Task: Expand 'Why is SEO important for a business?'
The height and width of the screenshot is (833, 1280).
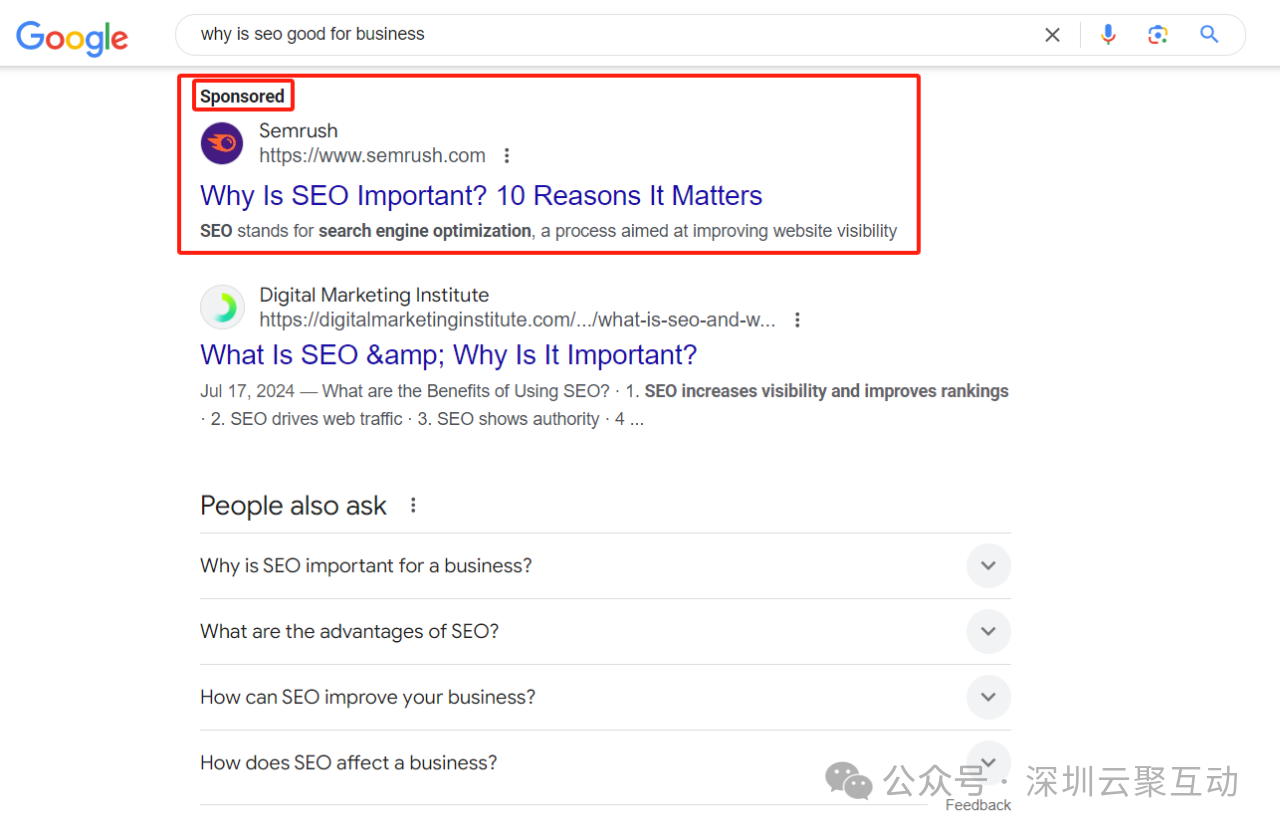Action: click(605, 566)
